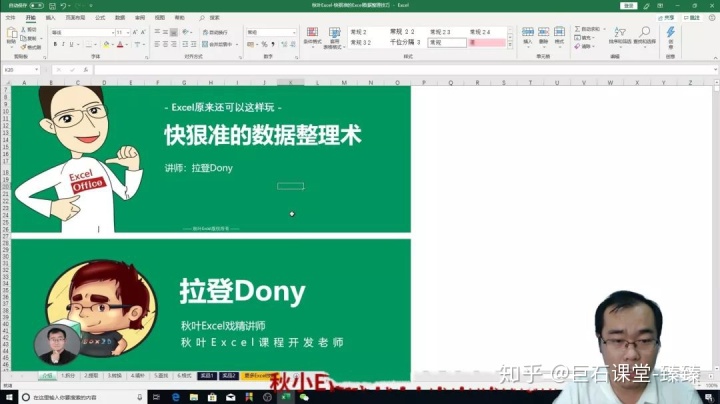
Task: Toggle the AutoSave switch in the title bar
Action: coord(36,6)
